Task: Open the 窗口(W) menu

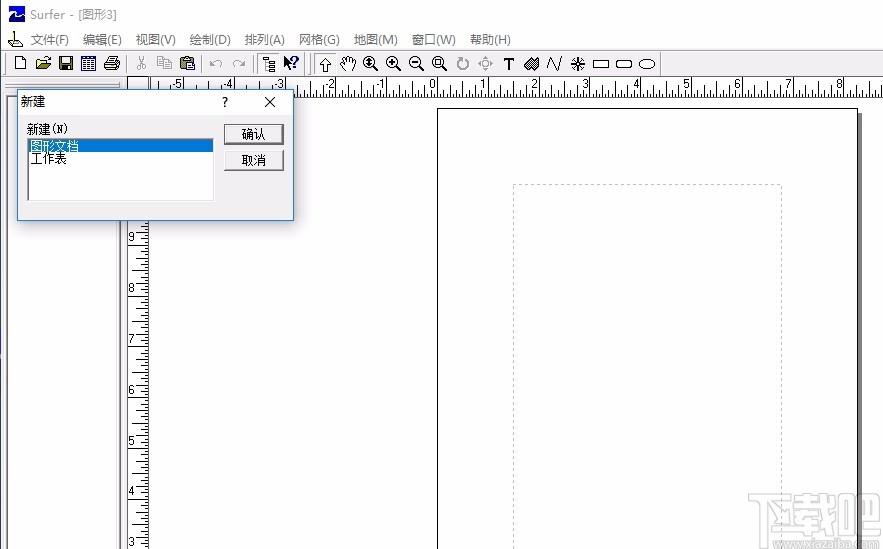Action: 434,39
